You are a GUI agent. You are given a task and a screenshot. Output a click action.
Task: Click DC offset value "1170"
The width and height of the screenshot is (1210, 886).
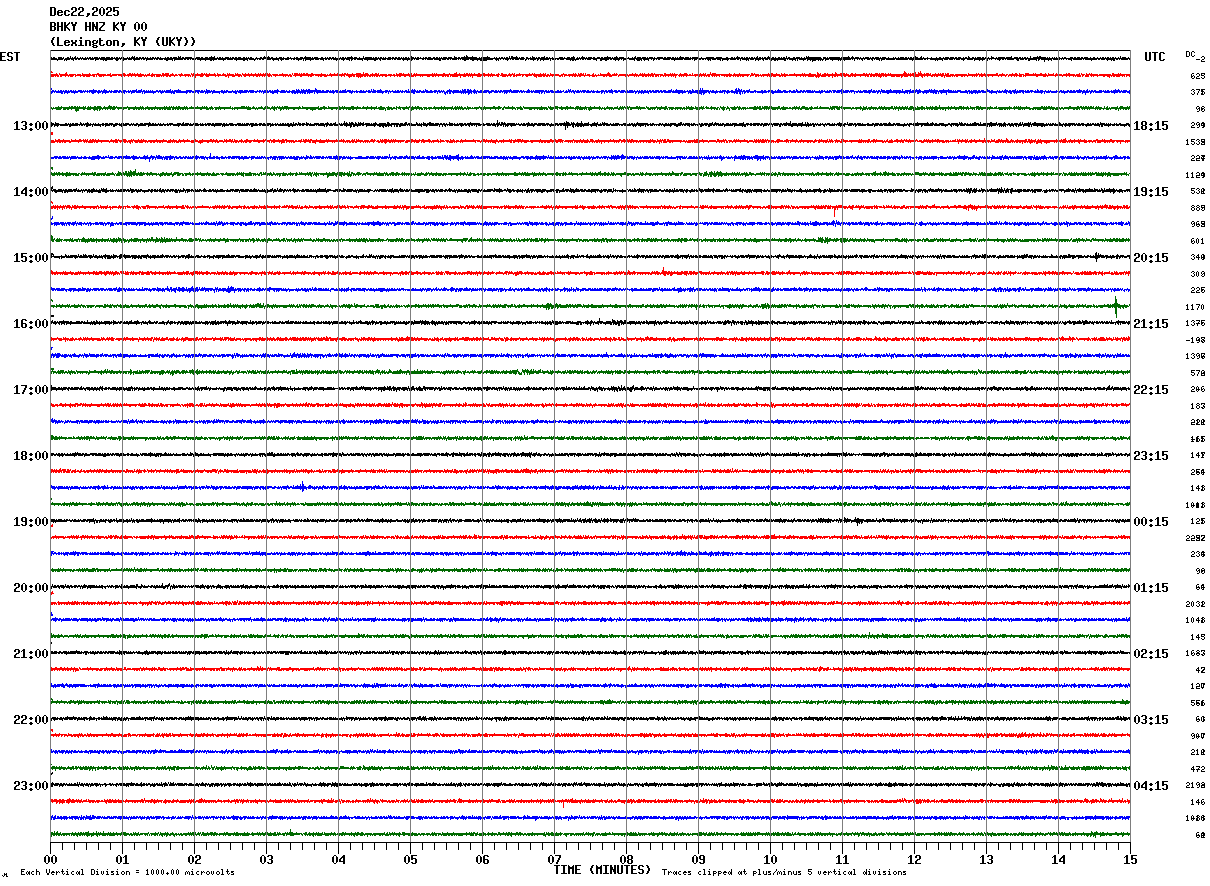1195,307
